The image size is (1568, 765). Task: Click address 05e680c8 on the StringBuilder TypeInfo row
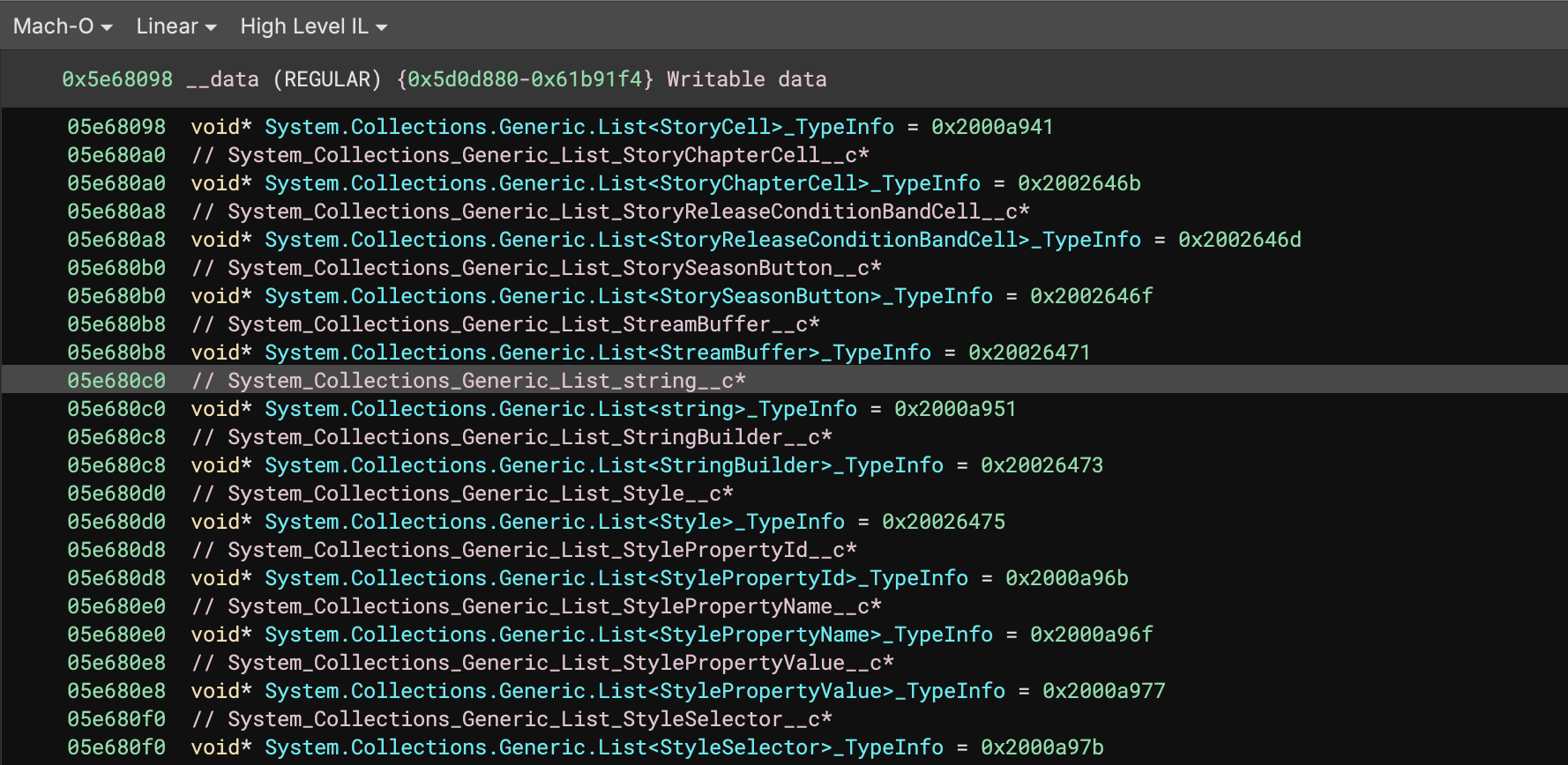(x=116, y=465)
